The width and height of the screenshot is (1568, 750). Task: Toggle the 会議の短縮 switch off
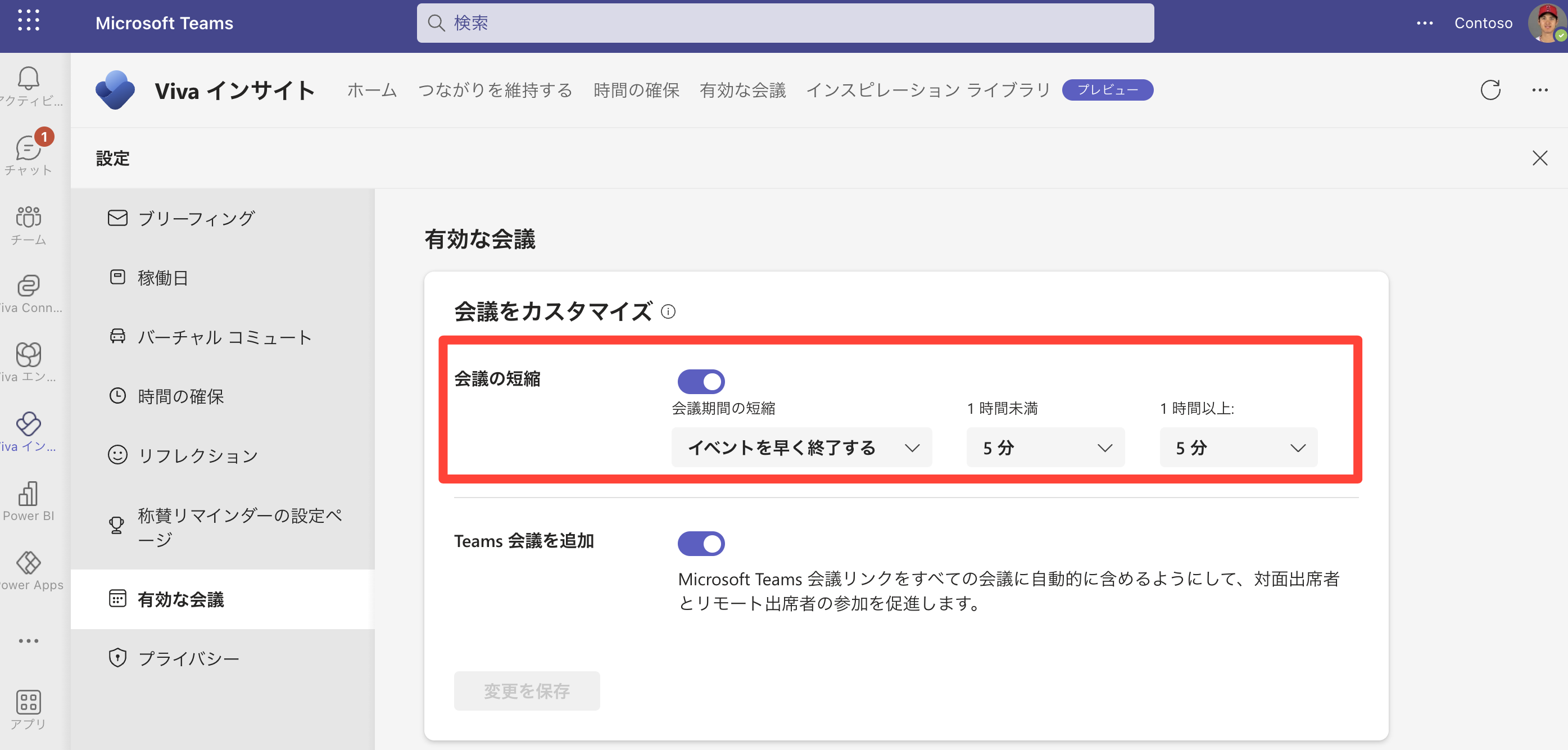click(x=701, y=382)
